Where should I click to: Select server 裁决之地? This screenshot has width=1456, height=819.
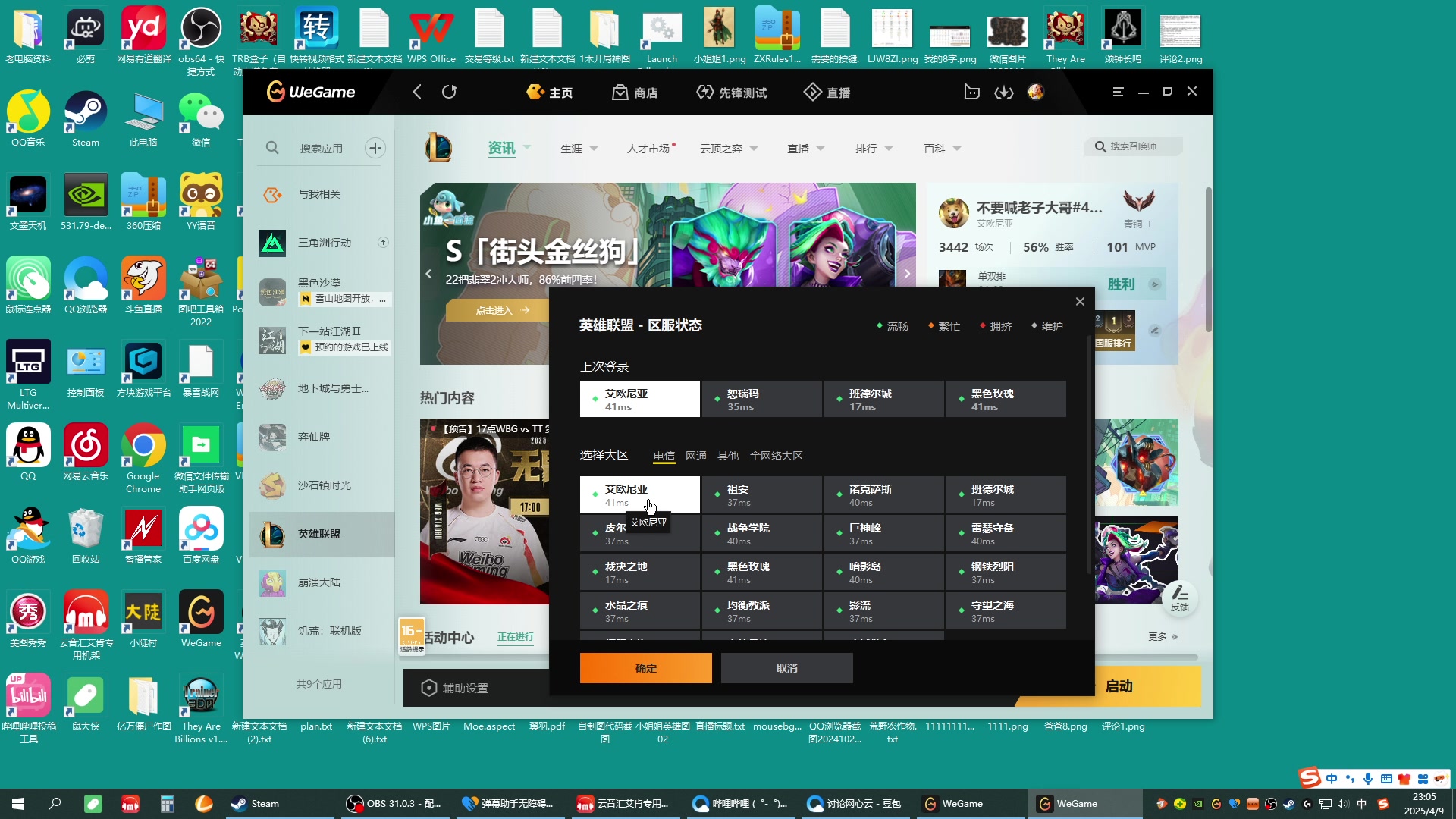(x=640, y=572)
